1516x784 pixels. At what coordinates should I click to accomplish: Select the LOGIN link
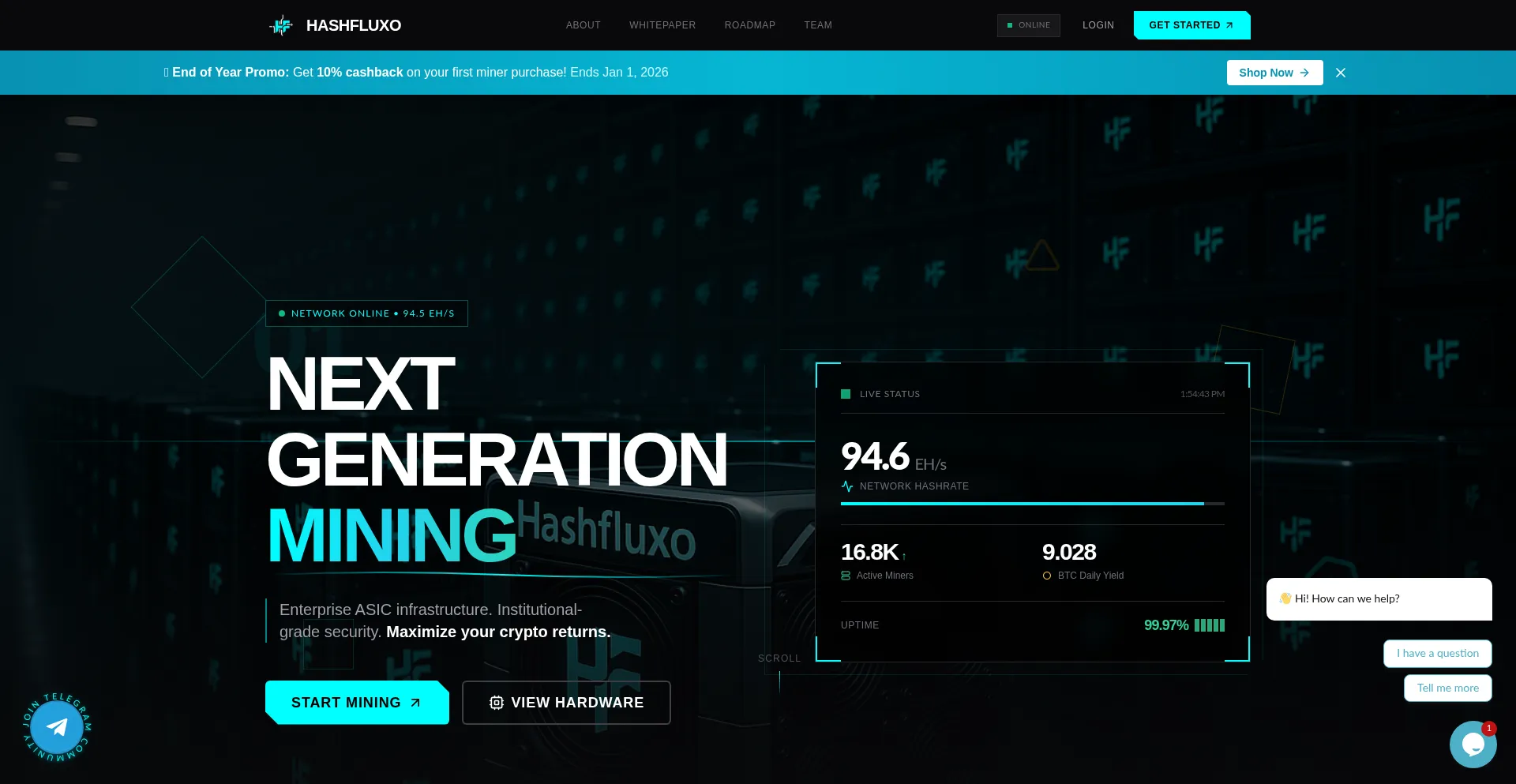coord(1098,24)
